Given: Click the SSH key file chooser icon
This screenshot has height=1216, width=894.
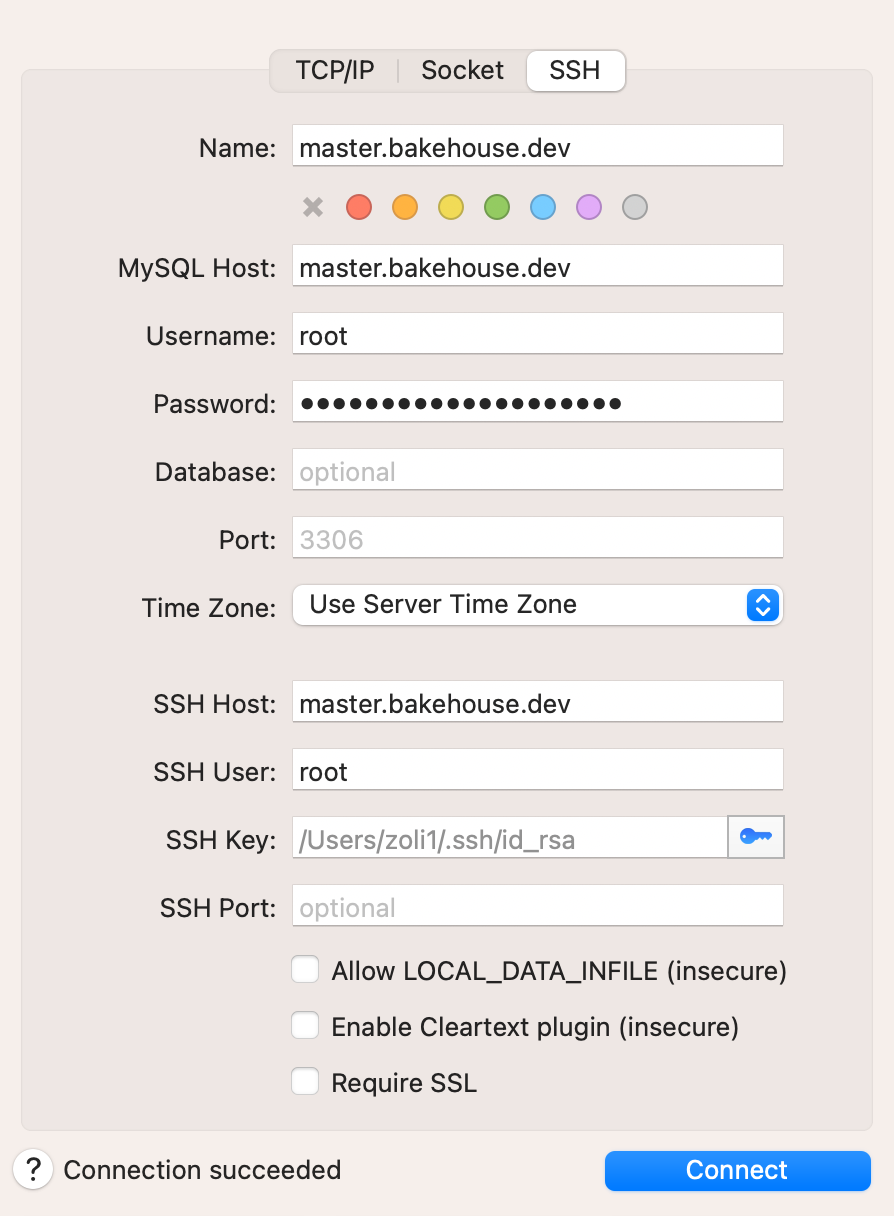Looking at the screenshot, I should tap(756, 837).
